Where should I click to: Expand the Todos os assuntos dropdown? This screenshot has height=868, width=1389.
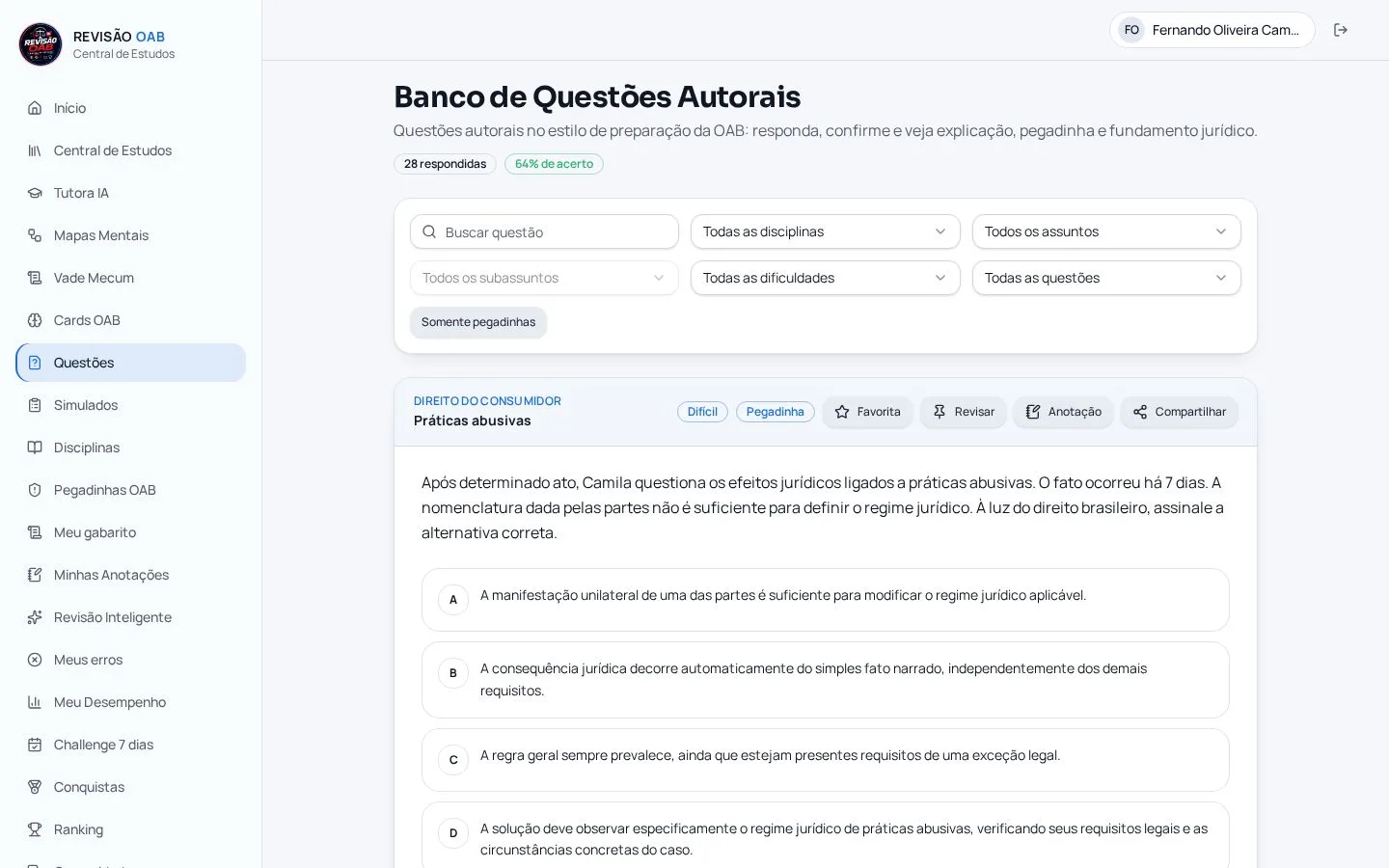click(x=1106, y=231)
